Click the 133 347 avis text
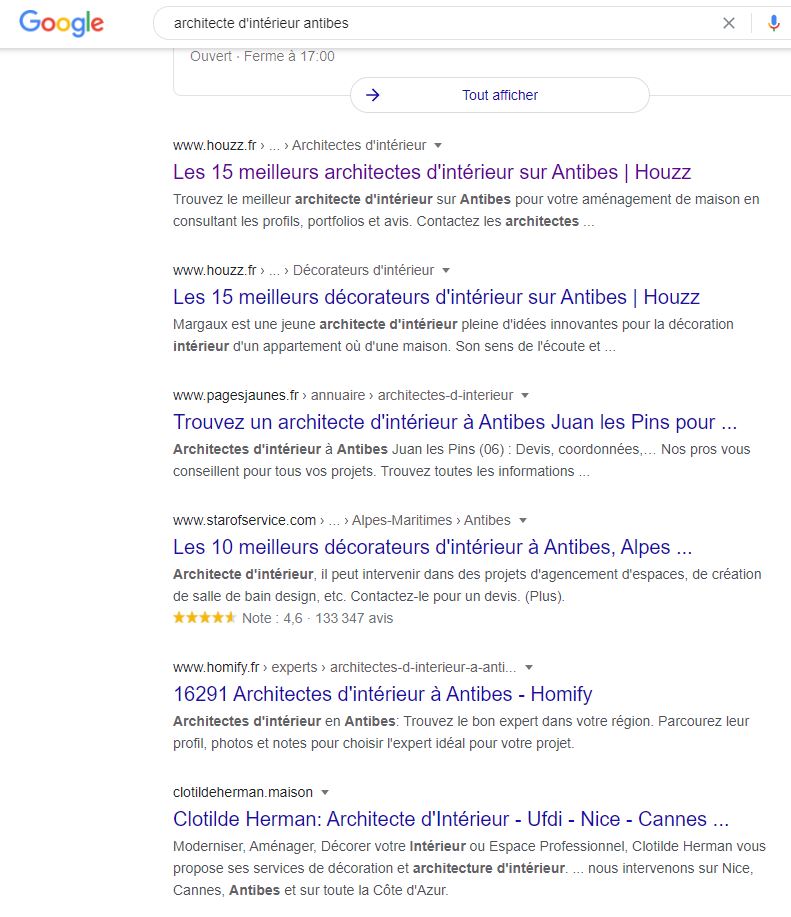The height and width of the screenshot is (917, 791). (354, 618)
